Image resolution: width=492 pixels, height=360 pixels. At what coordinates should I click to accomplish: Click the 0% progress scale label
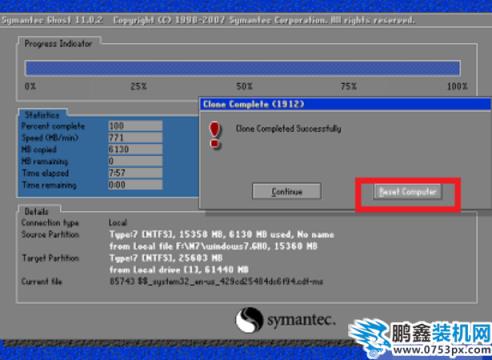pyautogui.click(x=30, y=86)
